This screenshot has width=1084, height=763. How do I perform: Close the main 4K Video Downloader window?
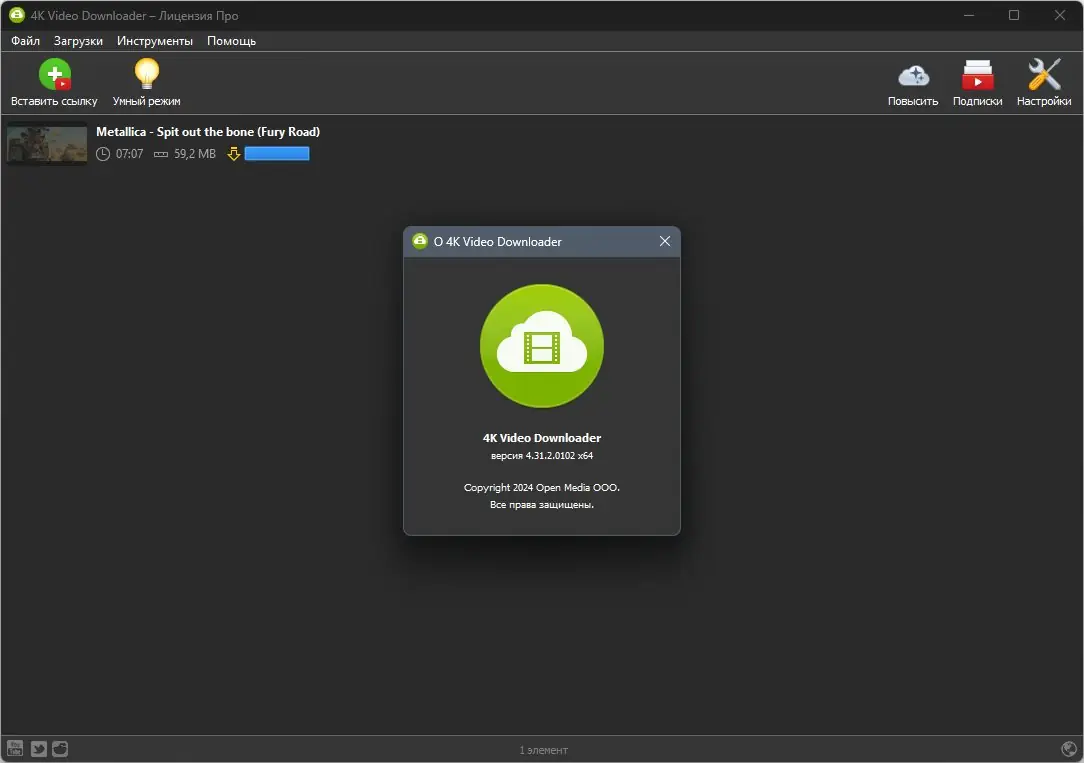(x=1060, y=15)
